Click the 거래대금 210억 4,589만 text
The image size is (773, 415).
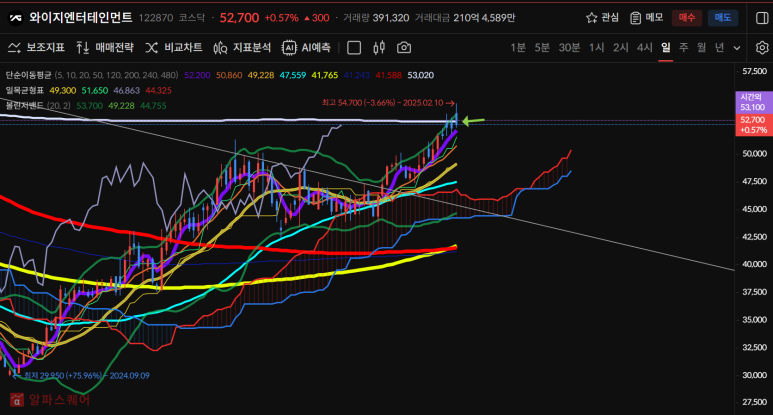[465, 18]
